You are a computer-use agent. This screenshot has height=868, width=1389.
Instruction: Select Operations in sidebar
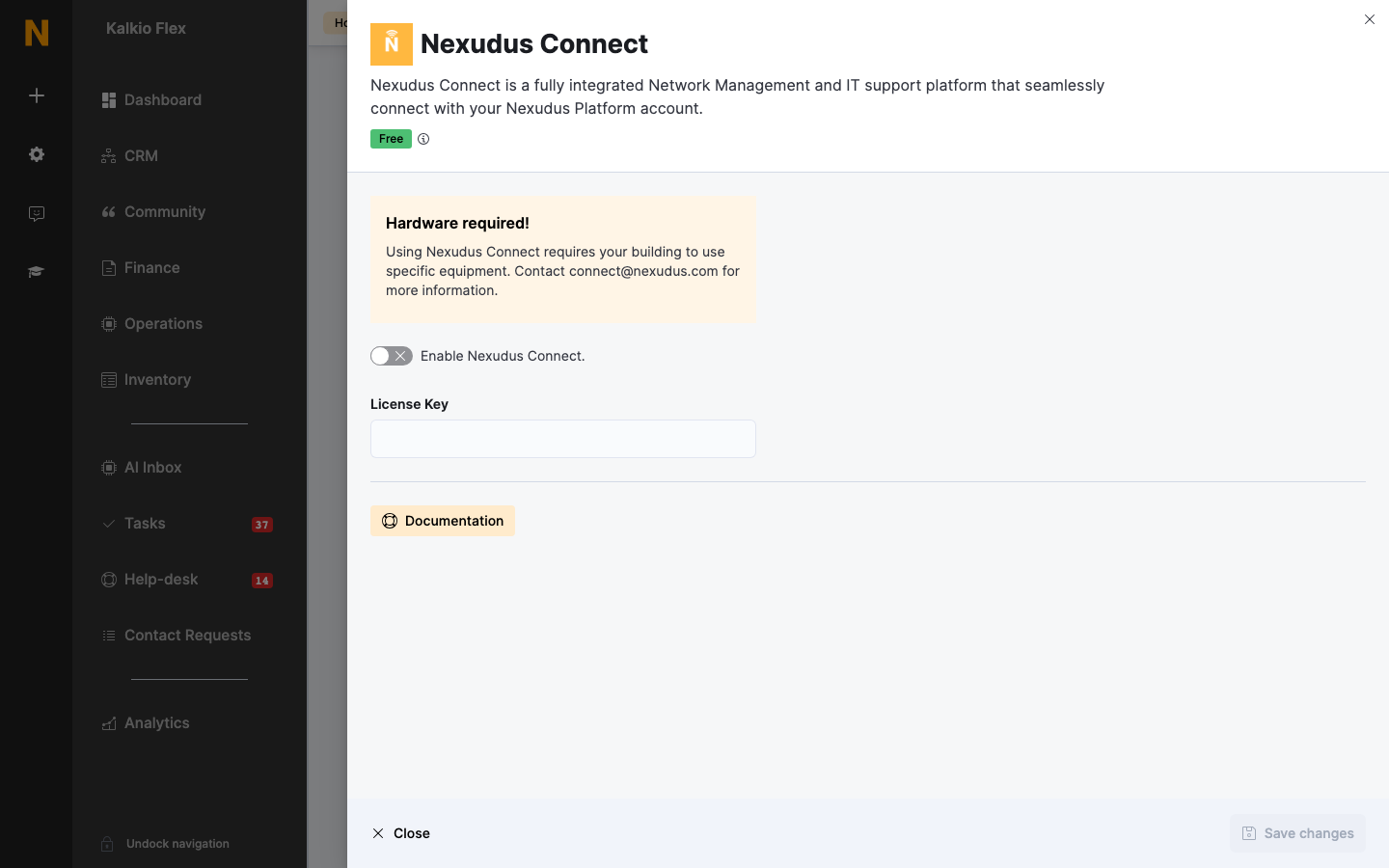point(152,324)
